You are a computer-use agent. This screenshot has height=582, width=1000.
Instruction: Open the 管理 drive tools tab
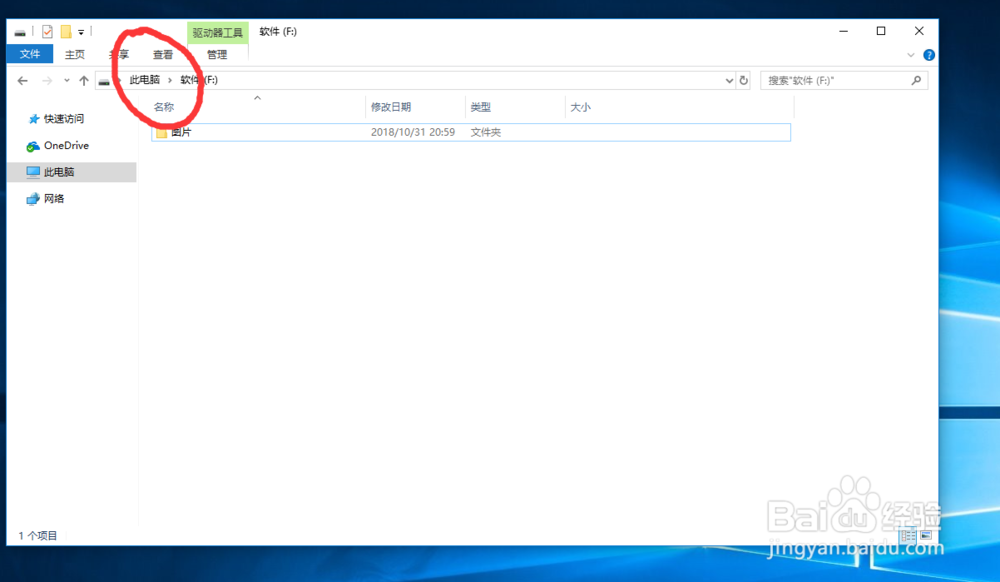[x=217, y=54]
